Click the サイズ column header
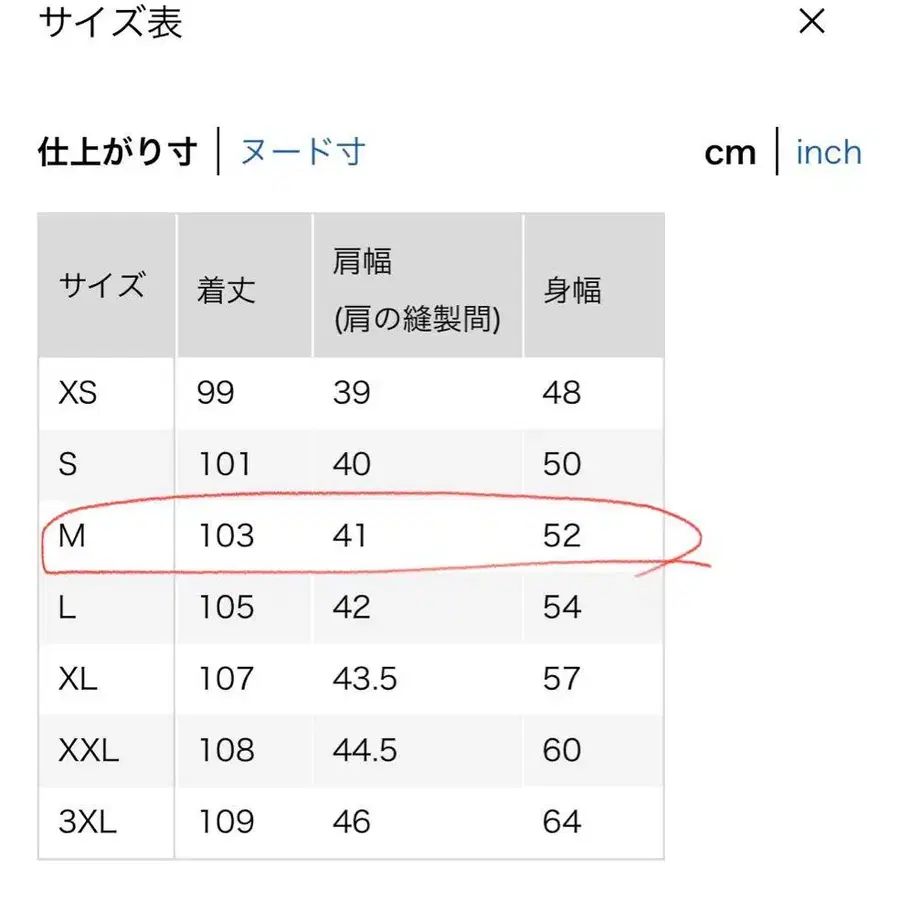The image size is (900, 900). coord(103,285)
